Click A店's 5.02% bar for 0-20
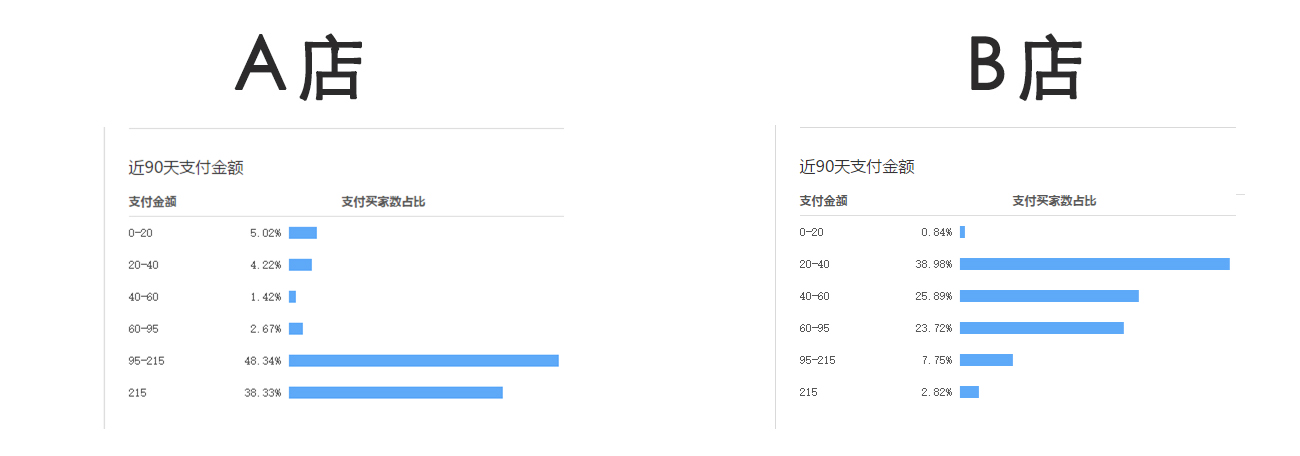1300x456 pixels. (x=303, y=233)
